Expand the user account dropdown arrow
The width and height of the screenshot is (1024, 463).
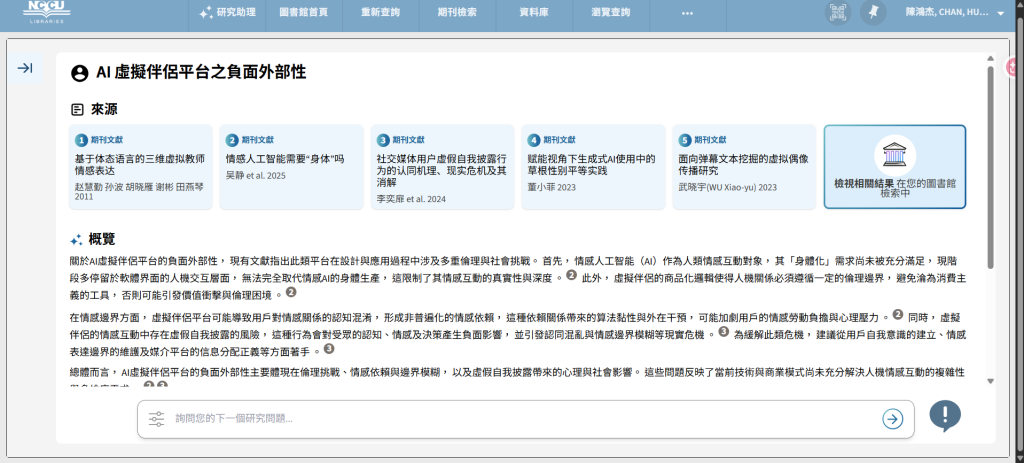point(1001,13)
